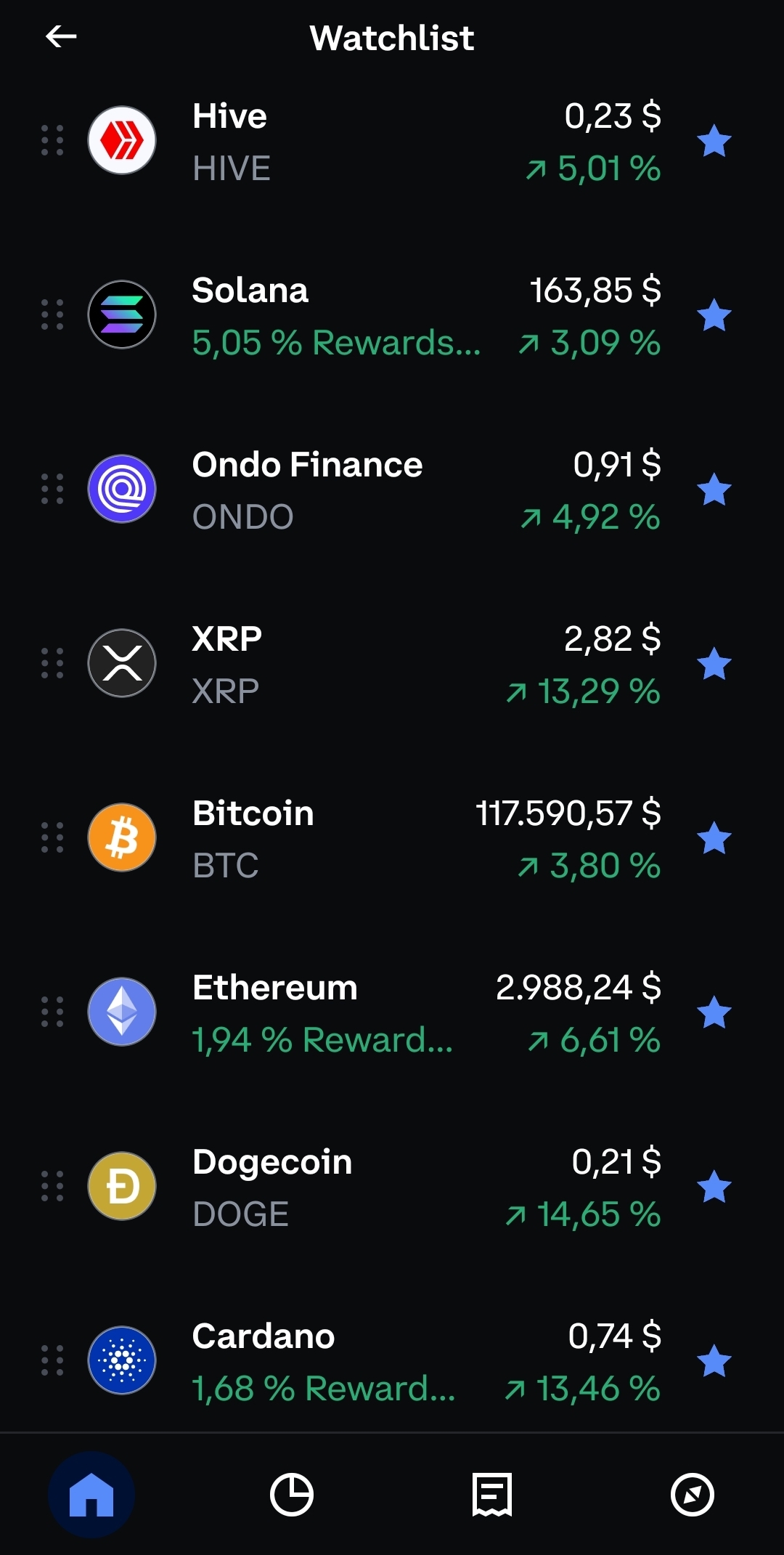Toggle the XRP favorite star
The image size is (784, 1555).
[x=714, y=663]
